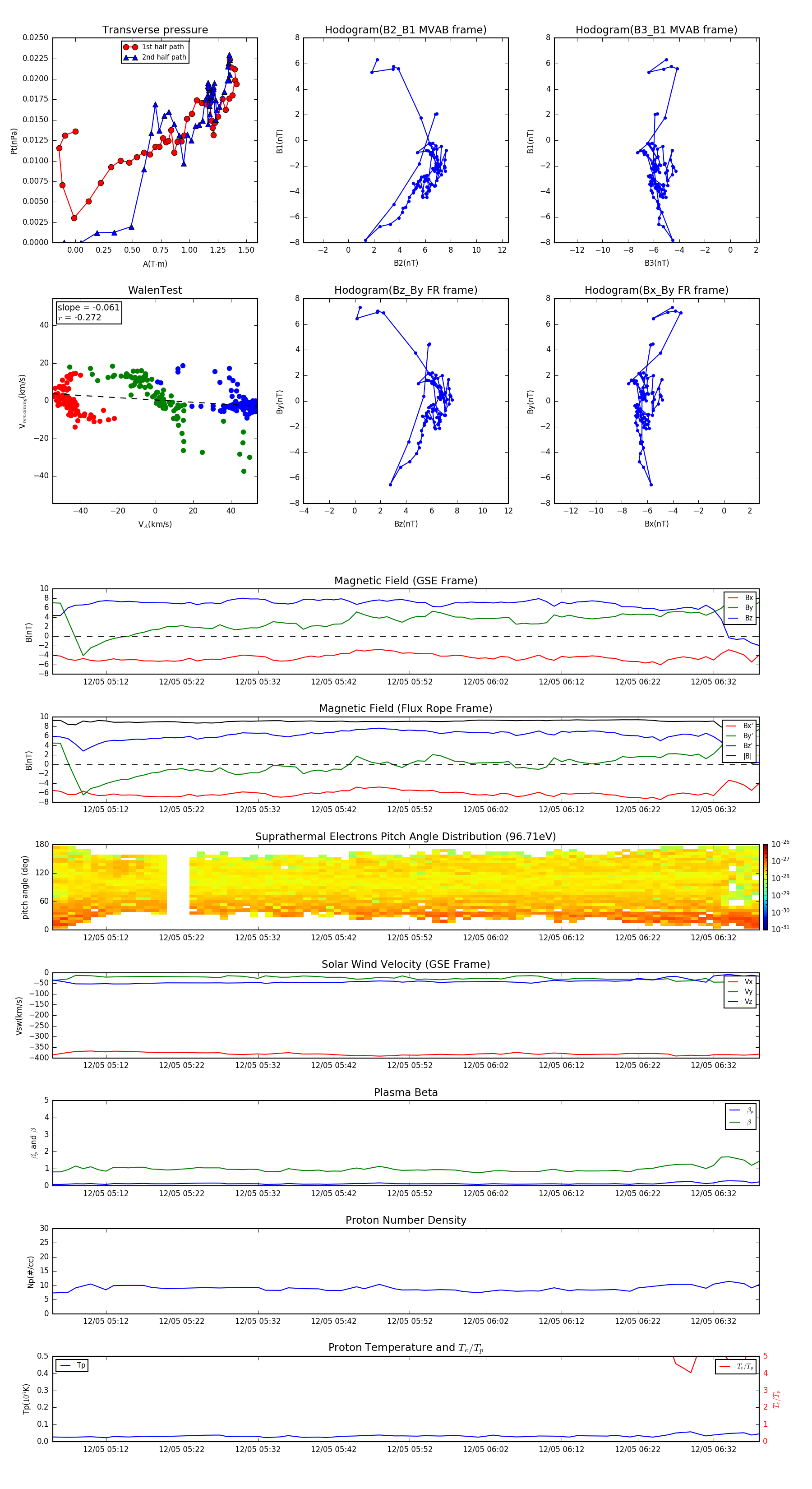812x1489 pixels.
Task: Click the "pitch angle (deg)" axis label
Action: (25, 887)
